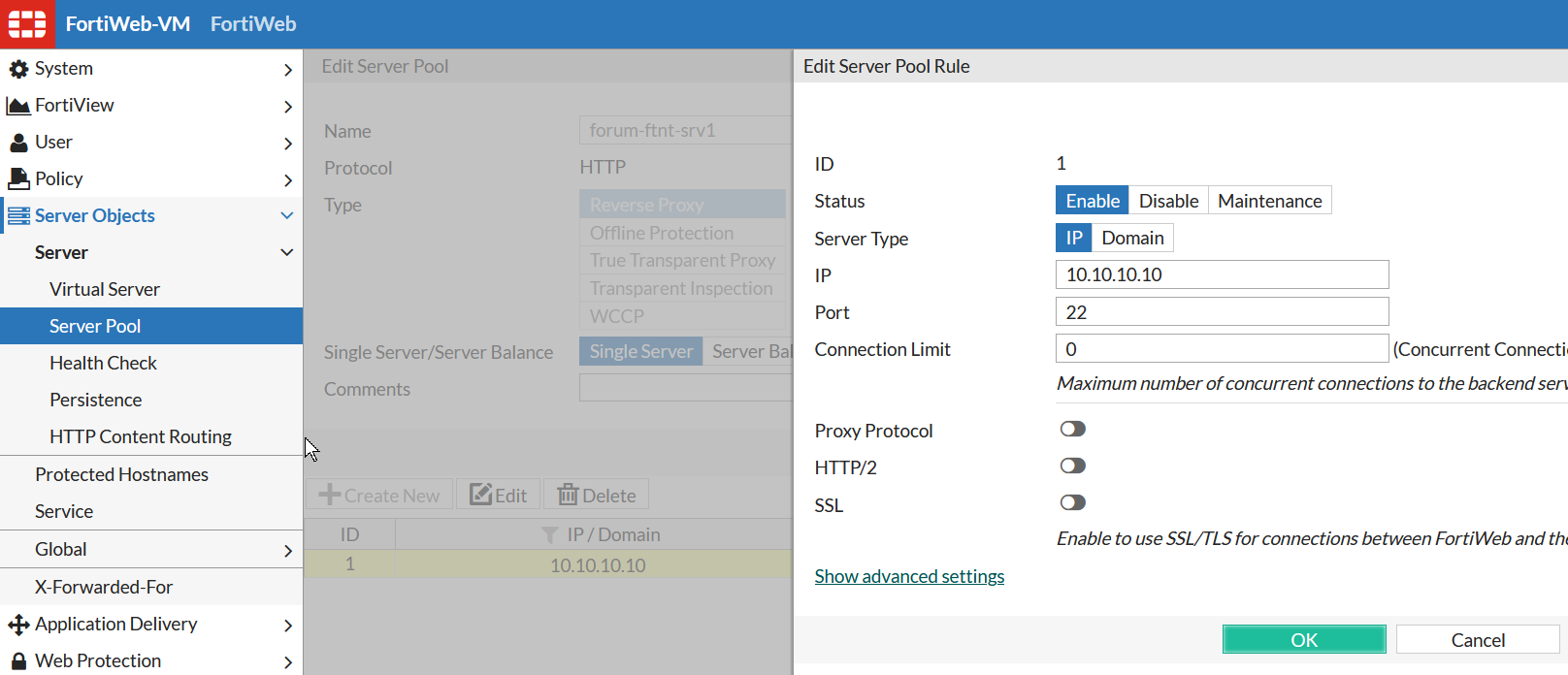Click the Server Objects stack icon
Screen dimensions: 1568x675
[x=18, y=216]
